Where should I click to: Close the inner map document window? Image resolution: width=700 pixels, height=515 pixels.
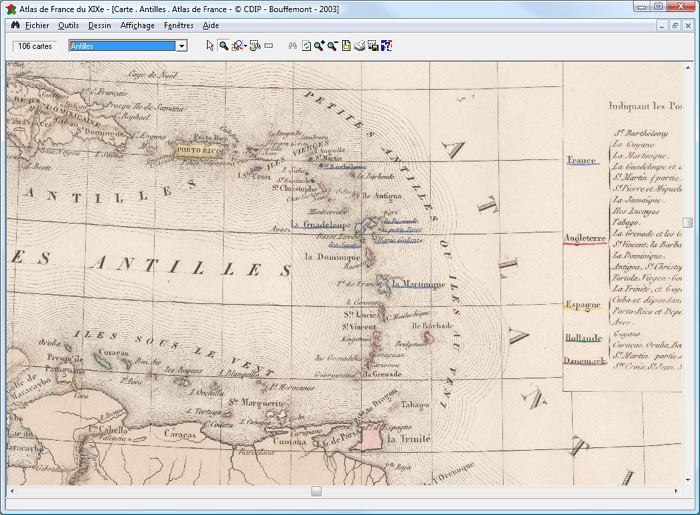click(x=688, y=26)
